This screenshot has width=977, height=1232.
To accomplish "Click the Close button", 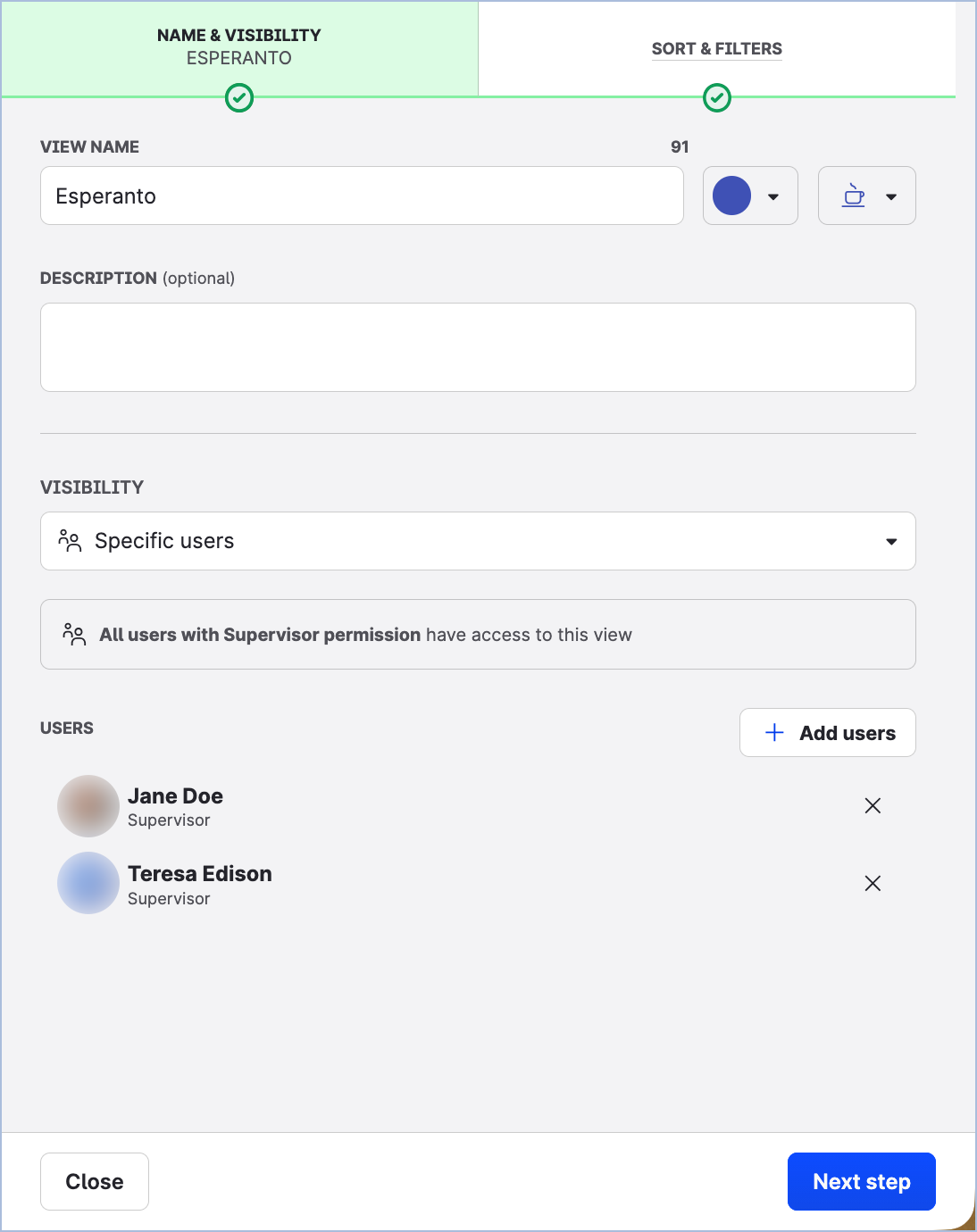I will click(94, 1181).
